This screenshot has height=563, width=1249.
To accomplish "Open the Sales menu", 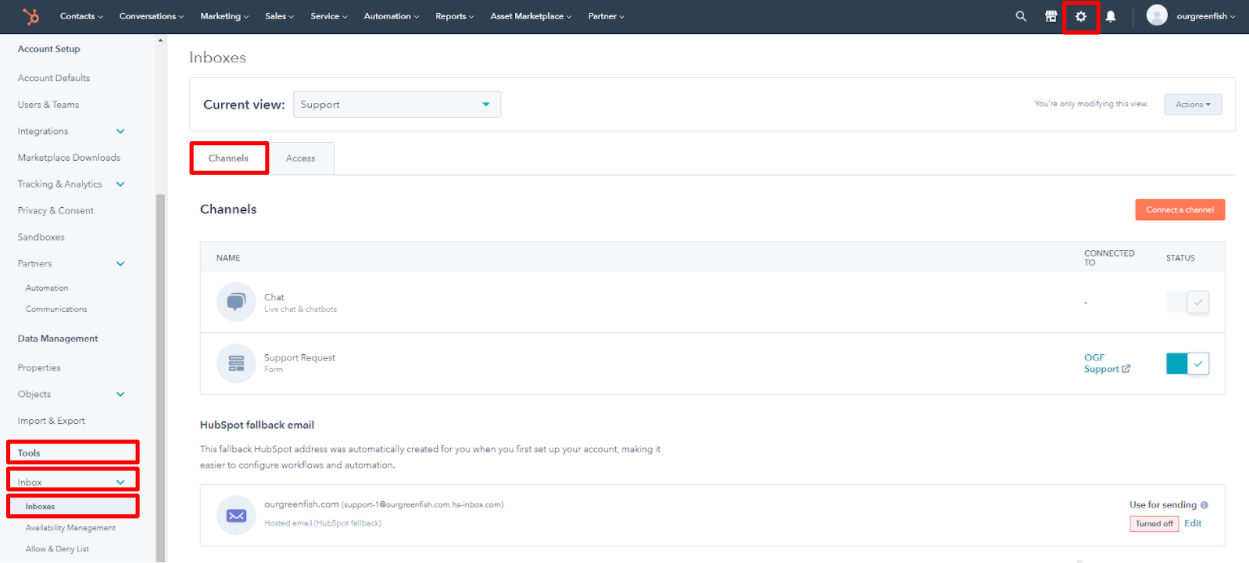I will point(280,16).
